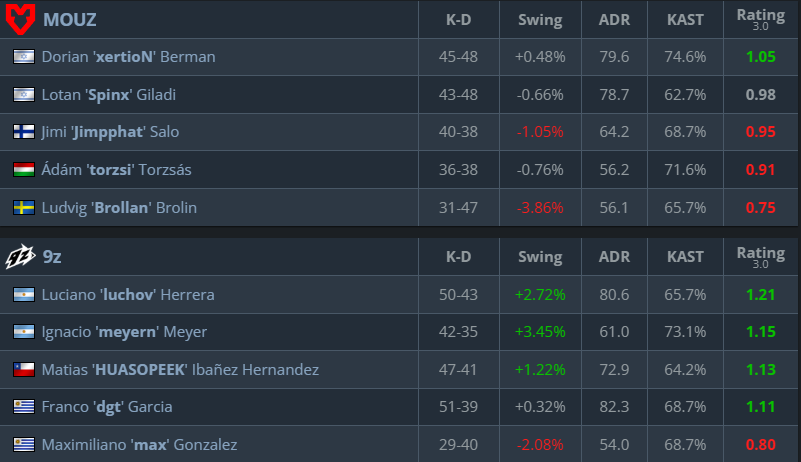Image resolution: width=801 pixels, height=462 pixels.
Task: Open Lotan 'Spinx' Giladi's player profile
Action: 110,95
